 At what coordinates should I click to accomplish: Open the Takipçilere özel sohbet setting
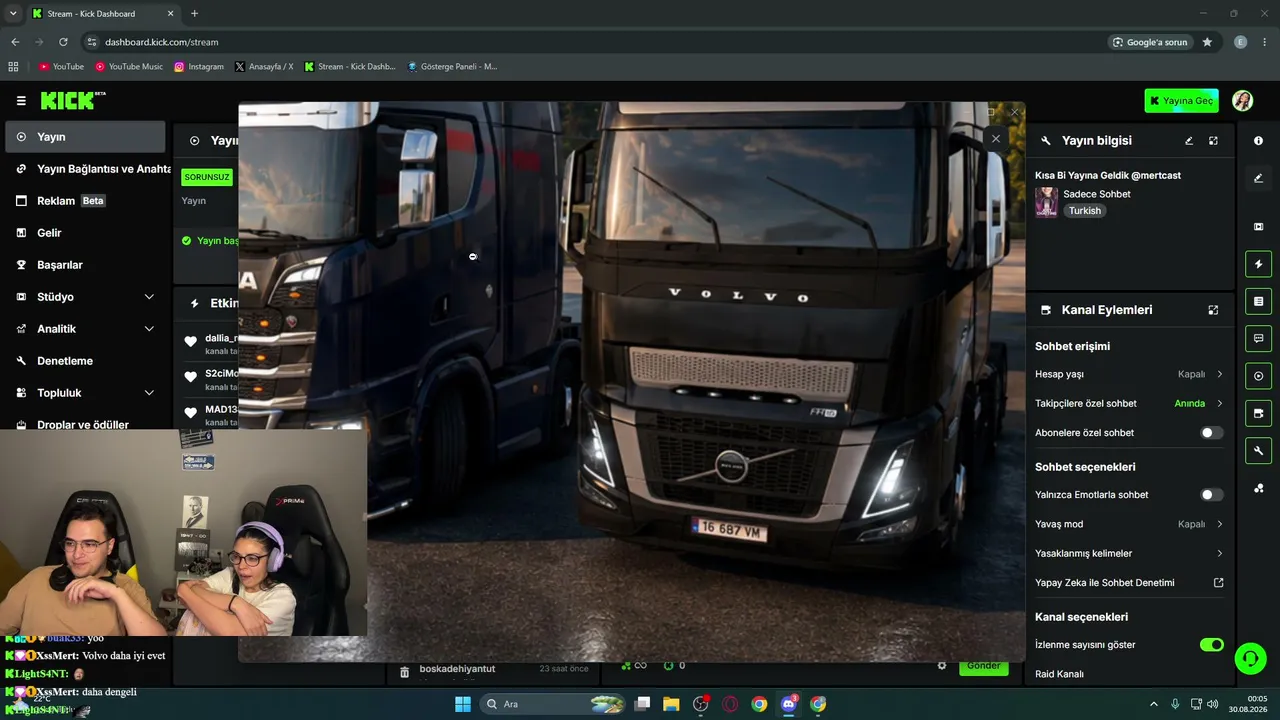(1129, 404)
